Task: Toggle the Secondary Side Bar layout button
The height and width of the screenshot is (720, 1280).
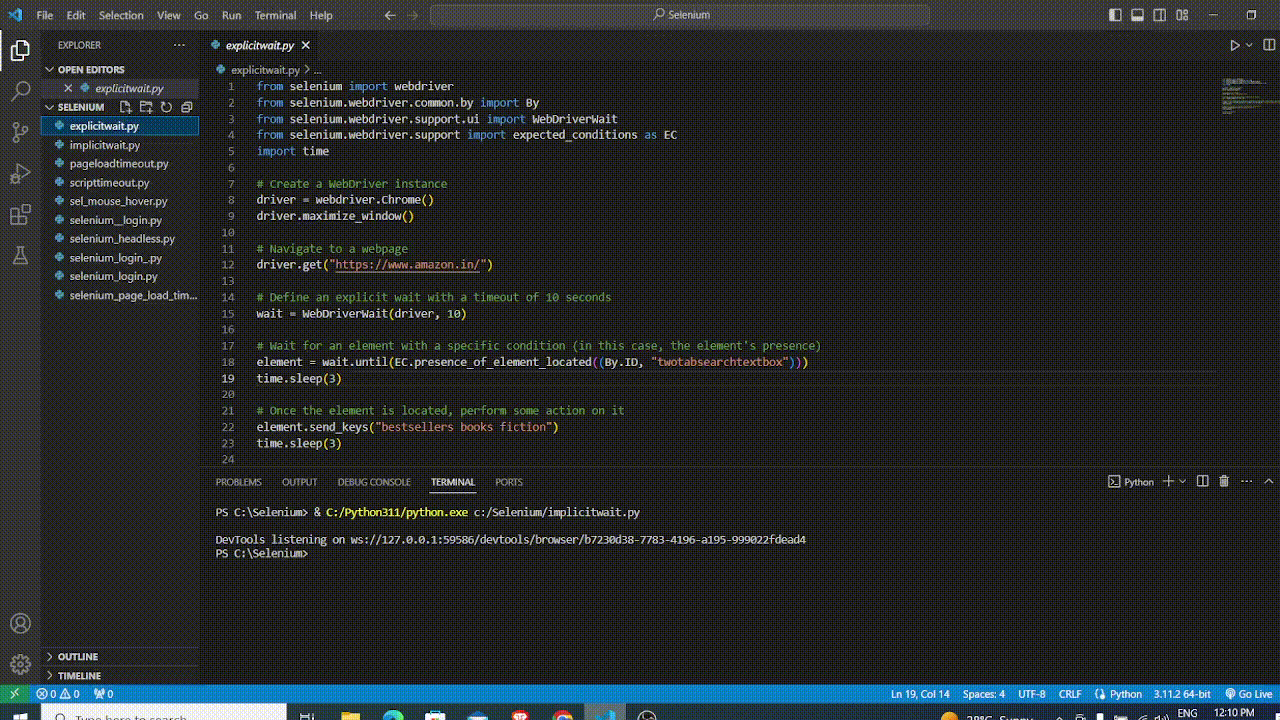Action: [x=1160, y=15]
